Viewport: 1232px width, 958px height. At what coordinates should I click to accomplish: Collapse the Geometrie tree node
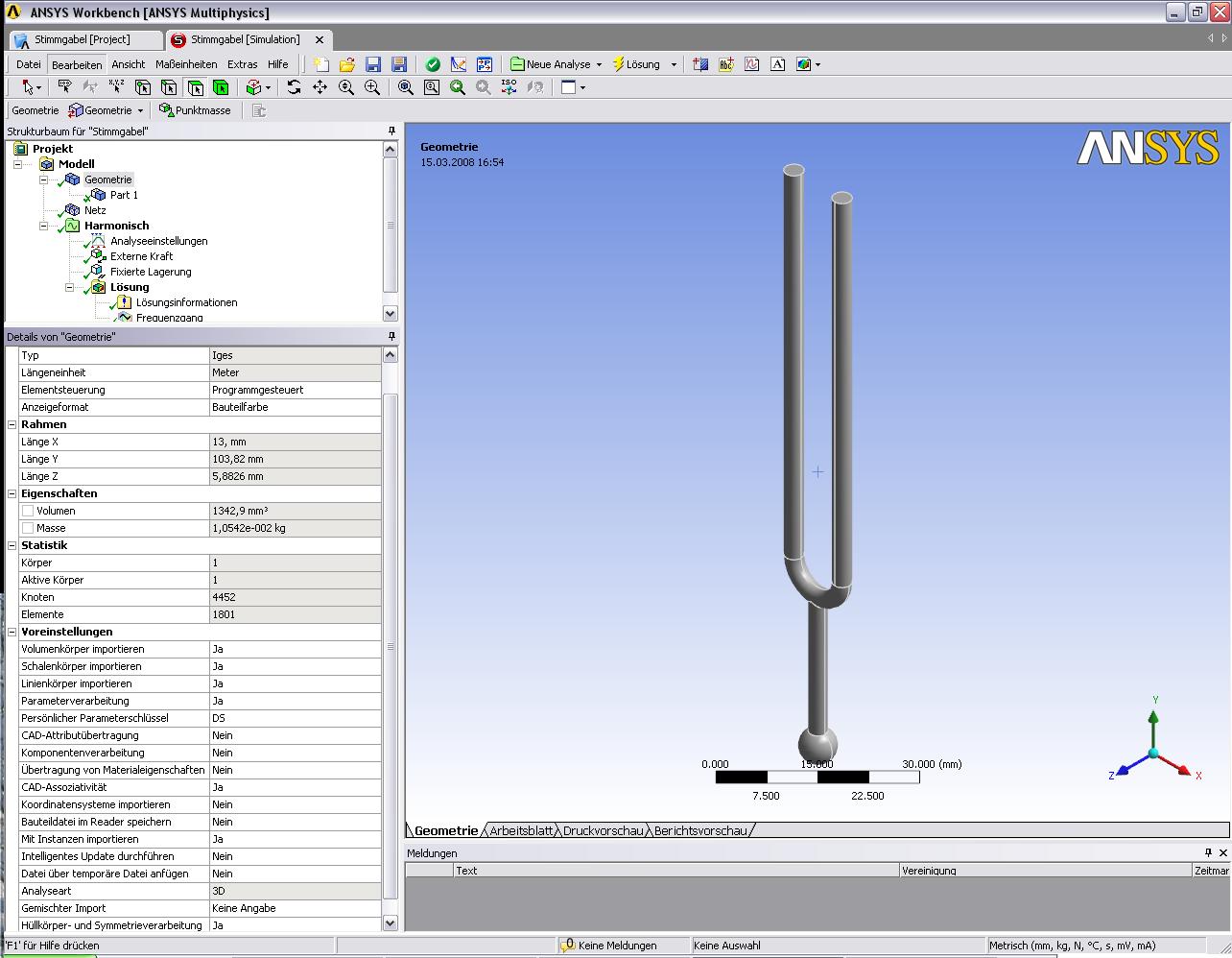[x=43, y=180]
